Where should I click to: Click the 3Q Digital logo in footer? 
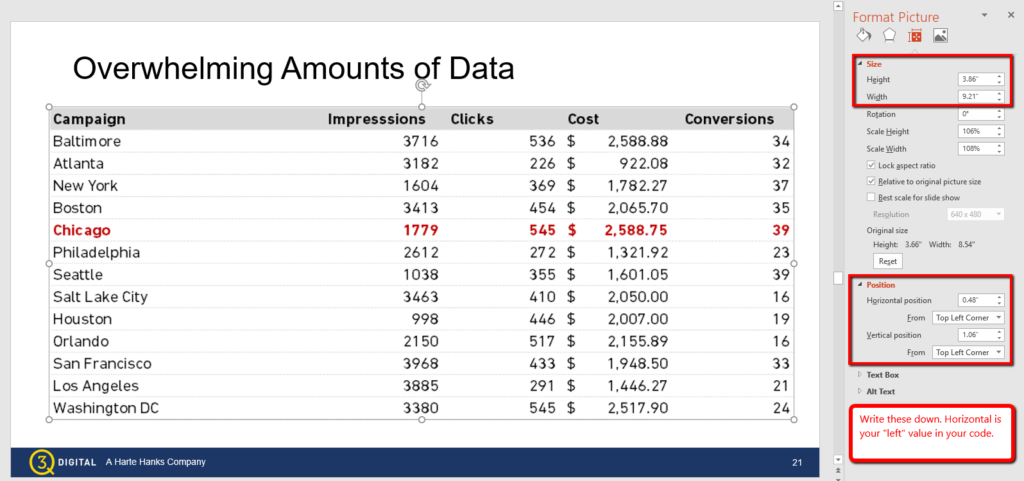tap(63, 462)
